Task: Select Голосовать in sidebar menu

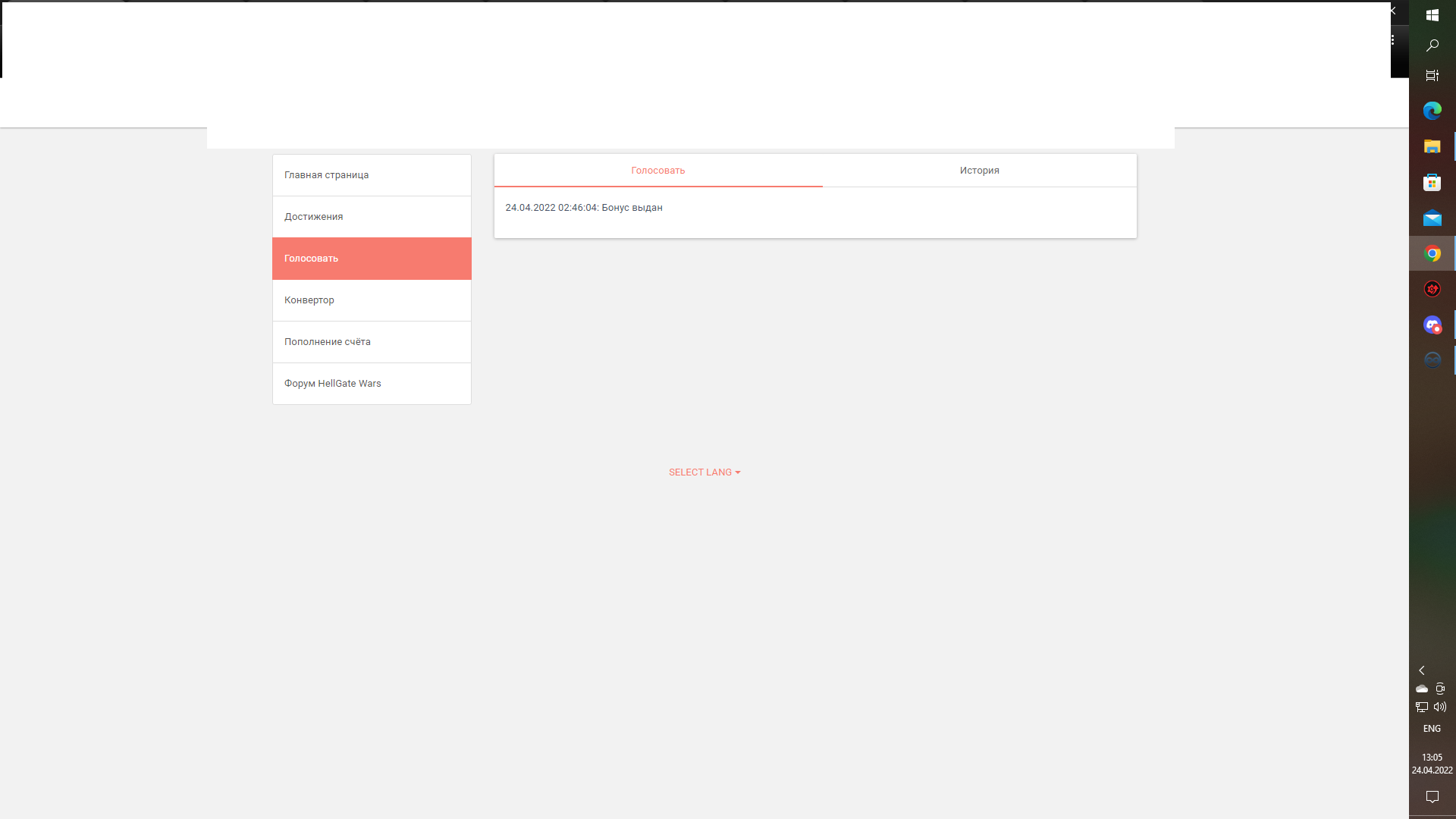Action: coord(372,259)
